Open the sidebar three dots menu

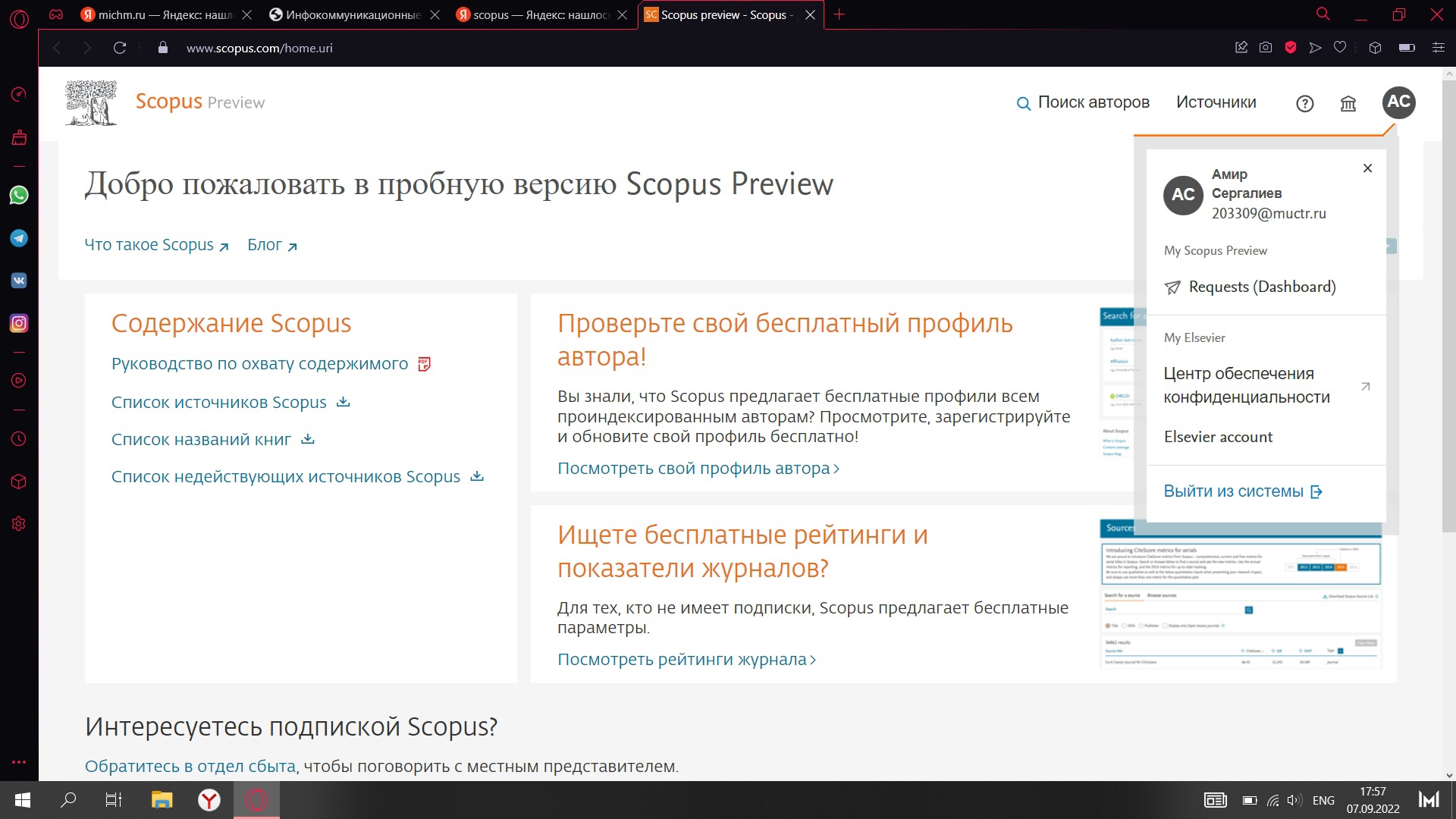point(19,762)
